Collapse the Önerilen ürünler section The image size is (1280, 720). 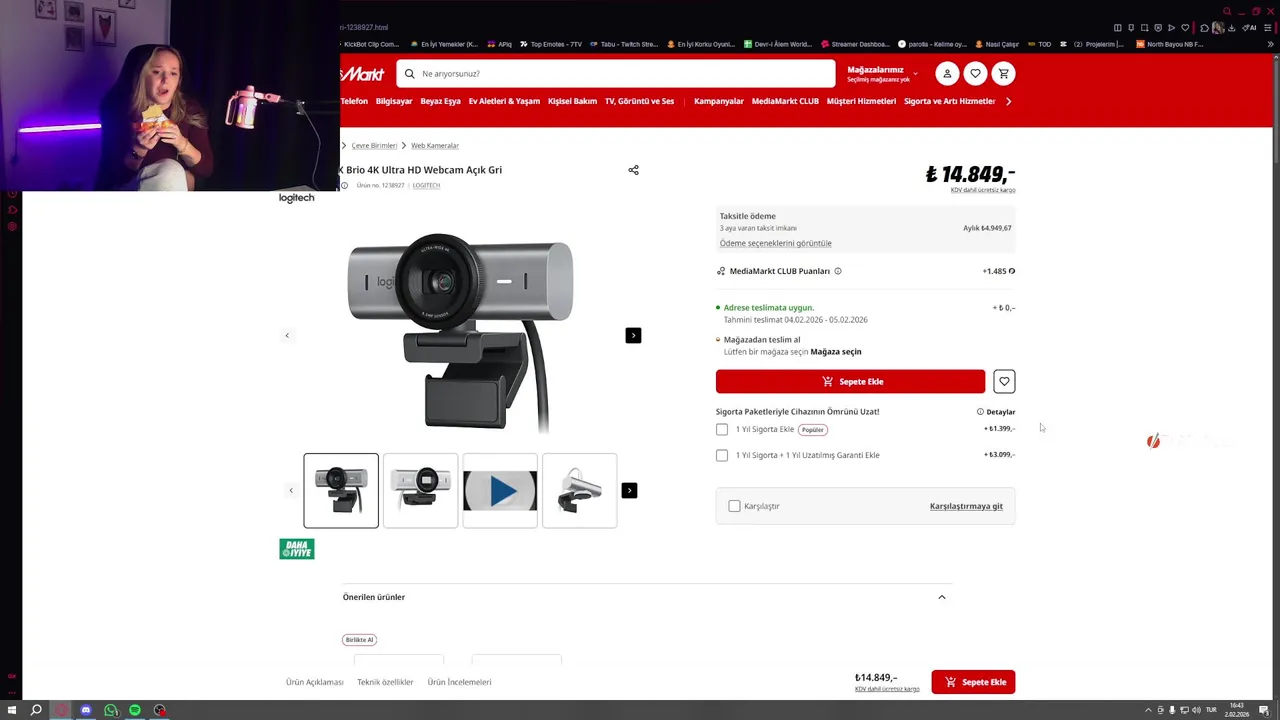click(941, 597)
